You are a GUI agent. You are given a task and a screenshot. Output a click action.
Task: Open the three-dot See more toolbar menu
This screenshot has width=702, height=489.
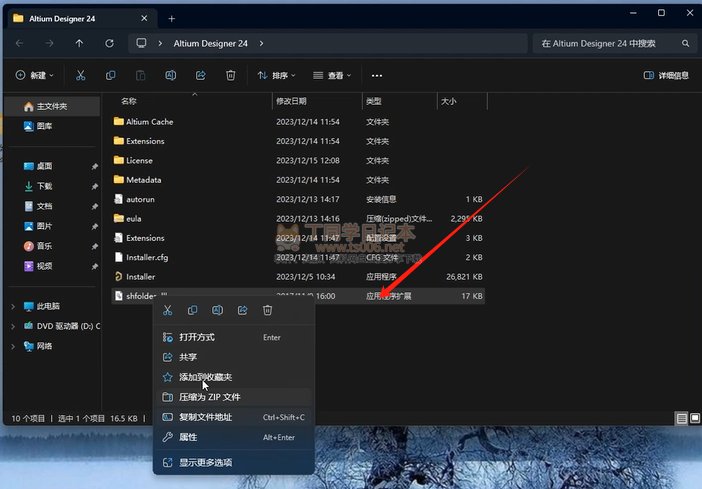tap(377, 75)
